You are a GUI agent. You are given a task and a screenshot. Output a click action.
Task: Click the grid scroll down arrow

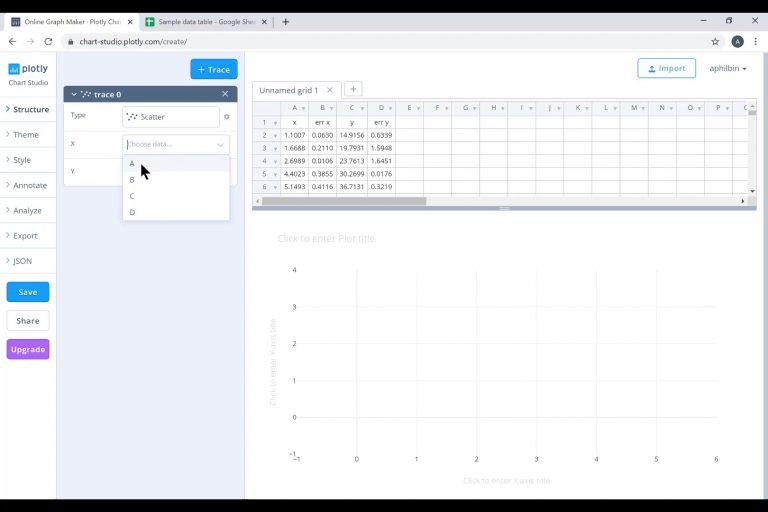[752, 191]
